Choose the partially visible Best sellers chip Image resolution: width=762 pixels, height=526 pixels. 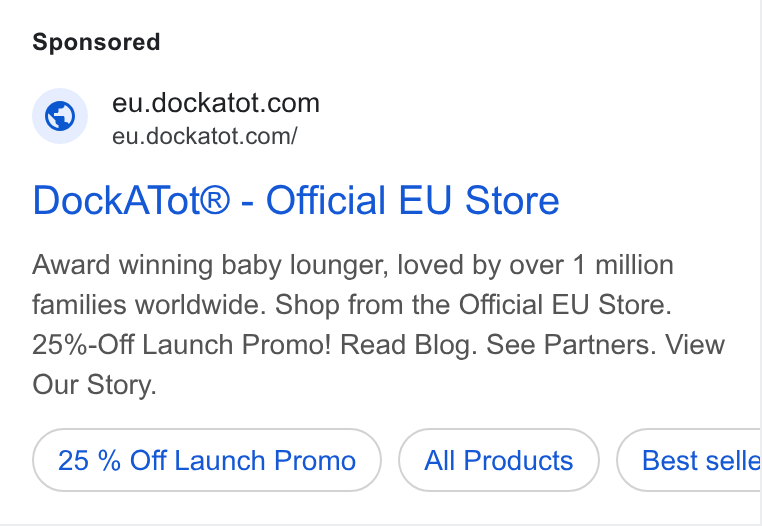[x=689, y=460]
